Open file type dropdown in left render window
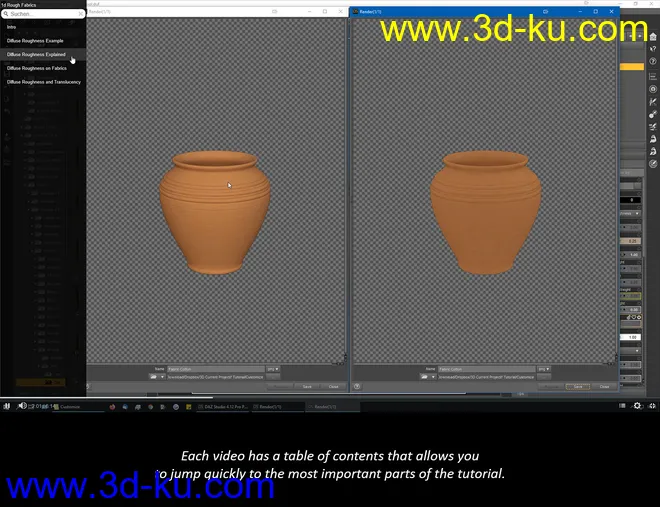The image size is (660, 507). pyautogui.click(x=273, y=369)
